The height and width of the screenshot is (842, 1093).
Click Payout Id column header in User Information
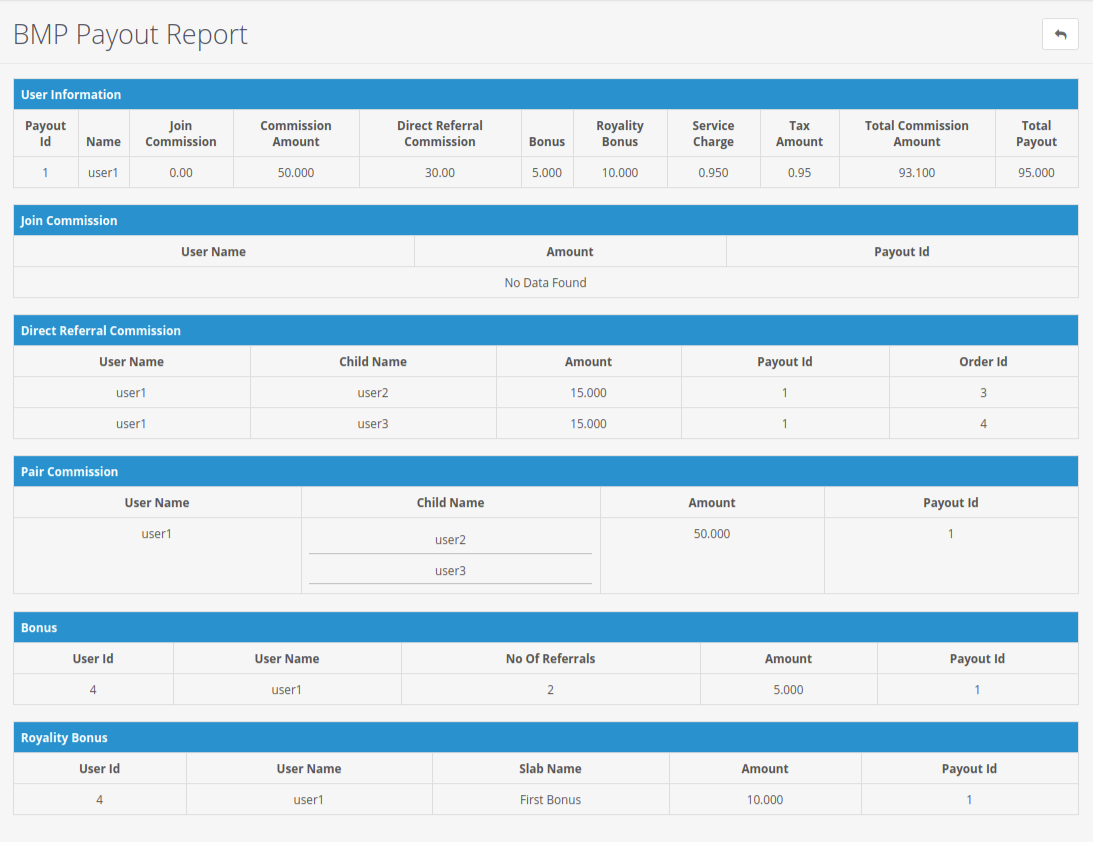point(46,134)
